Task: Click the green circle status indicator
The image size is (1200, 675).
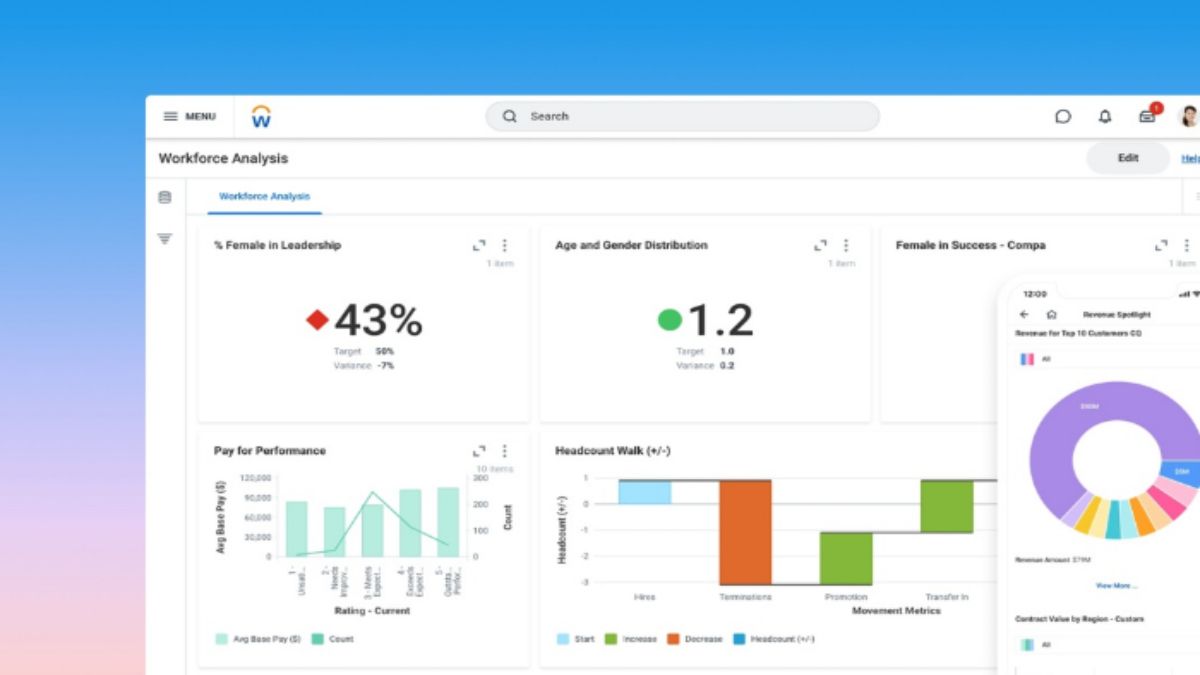Action: (669, 320)
